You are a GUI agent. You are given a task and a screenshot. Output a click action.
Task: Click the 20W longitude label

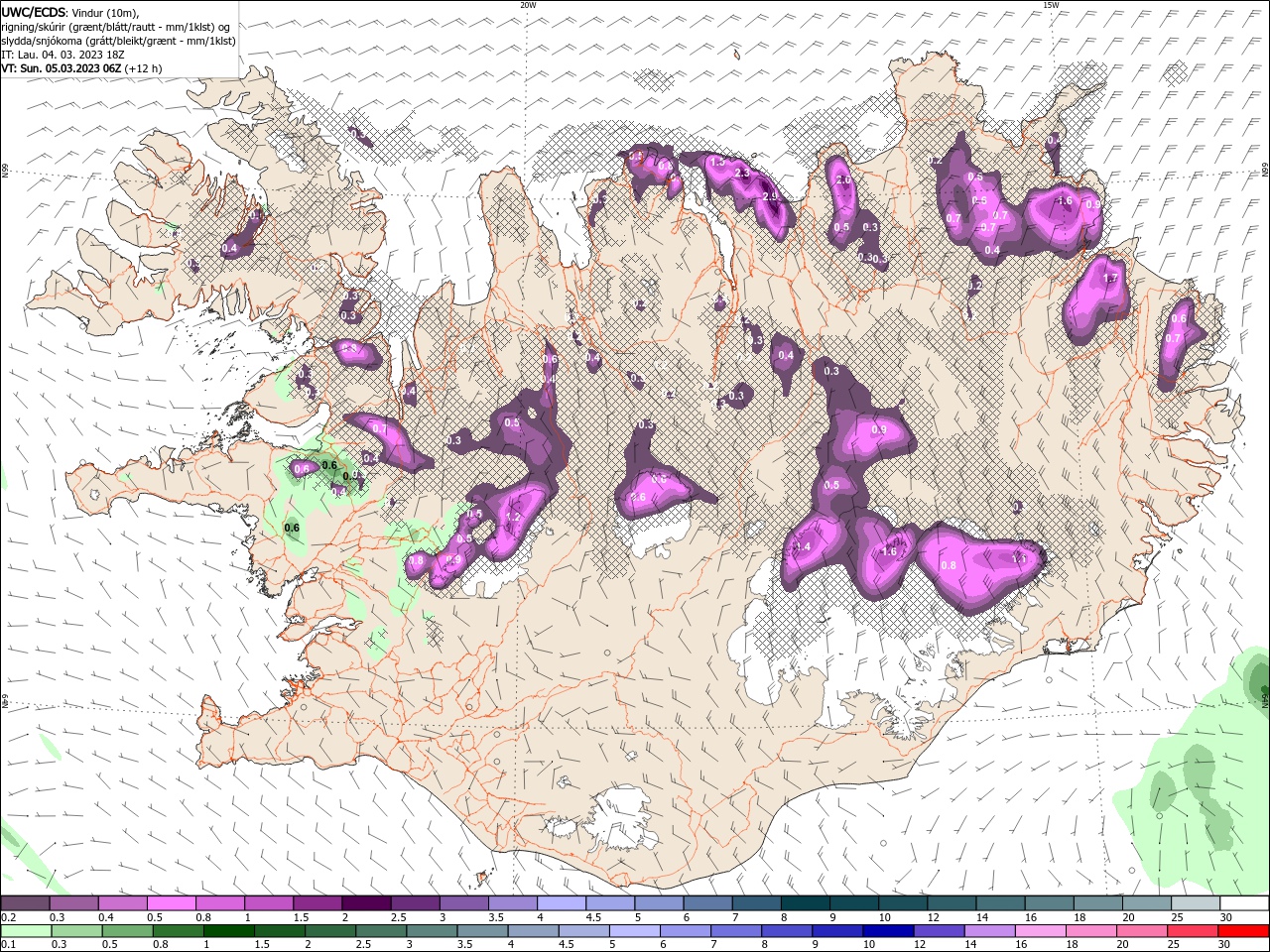(528, 5)
